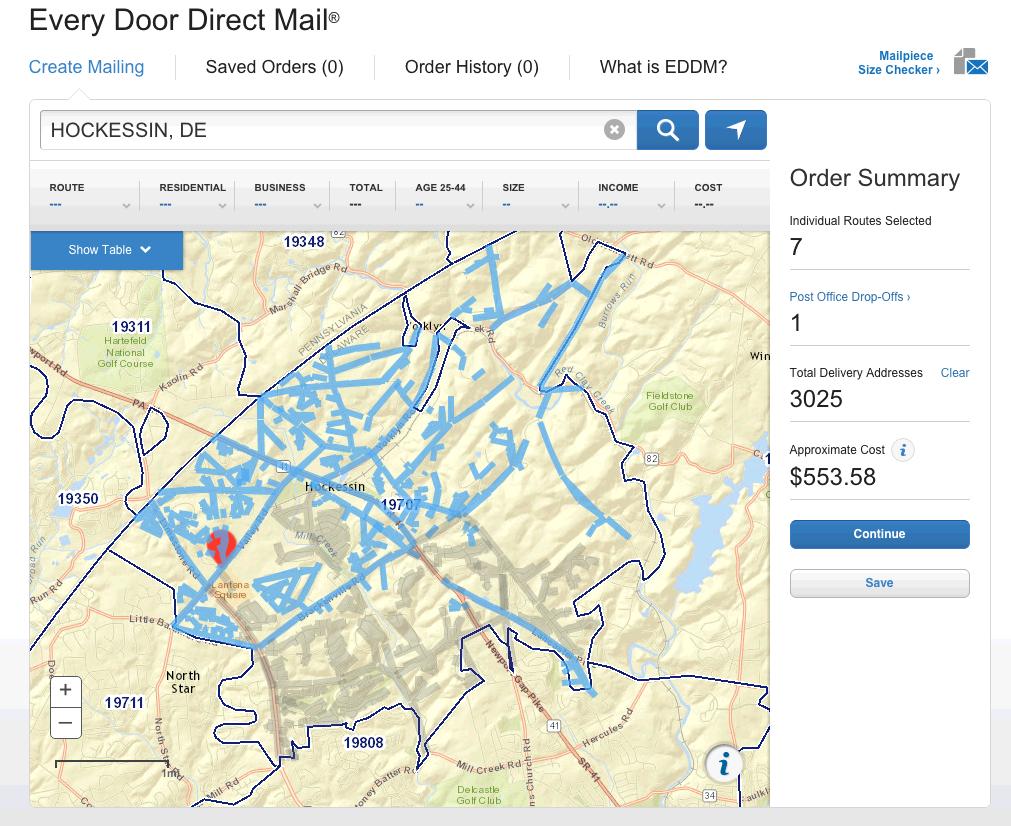Click the 19707 ZIP label on the map
This screenshot has height=826, width=1011.
[x=400, y=504]
